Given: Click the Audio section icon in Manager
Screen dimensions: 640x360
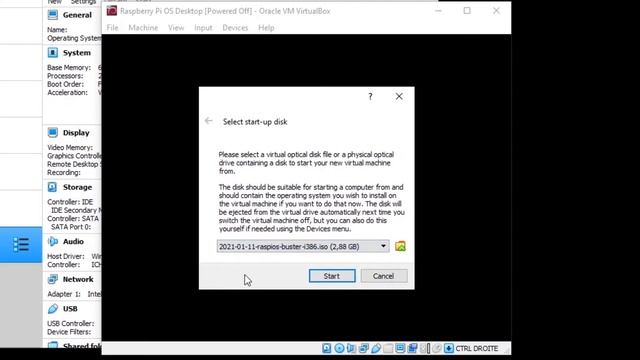Looking at the screenshot, I should pos(53,241).
